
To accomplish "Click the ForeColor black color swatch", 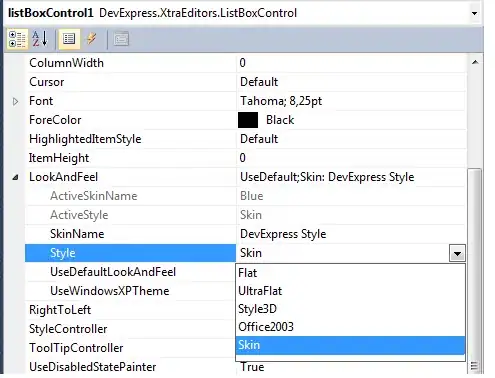I will click(248, 120).
